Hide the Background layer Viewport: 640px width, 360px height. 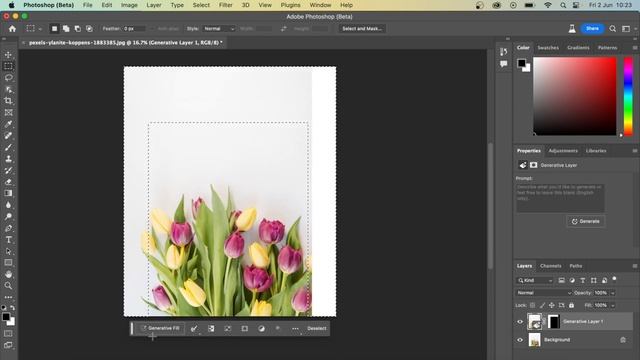tap(520, 340)
